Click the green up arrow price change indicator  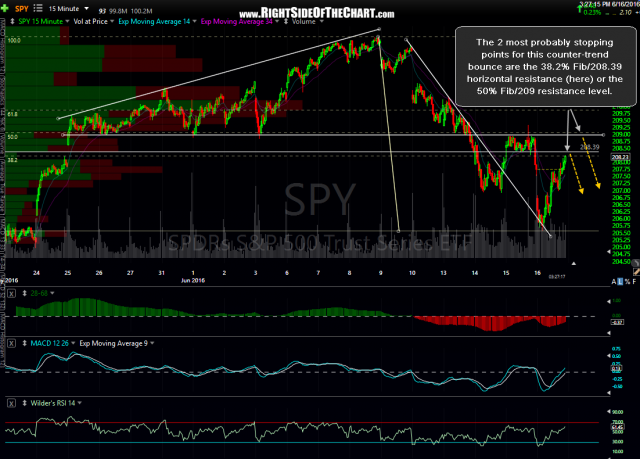click(579, 9)
